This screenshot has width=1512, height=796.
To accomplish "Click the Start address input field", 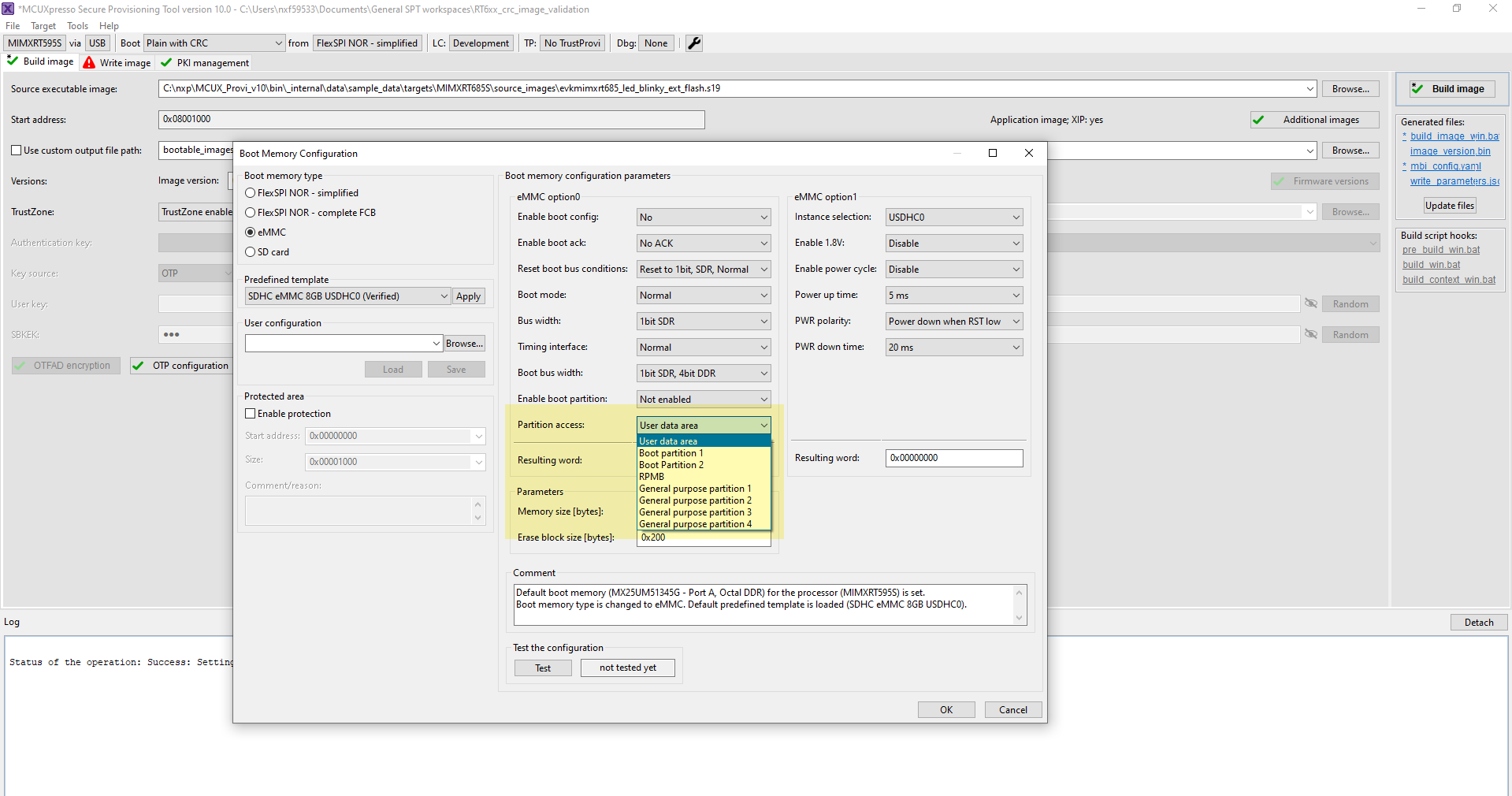I will pos(431,119).
